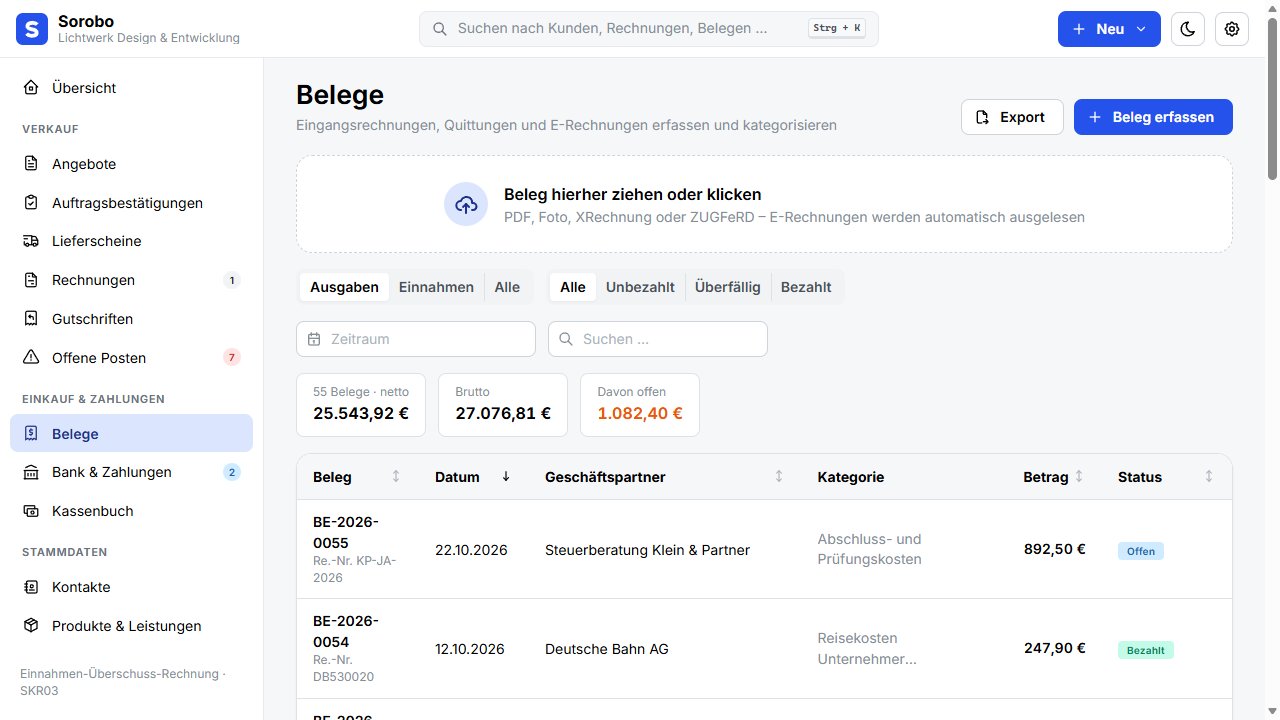Click the Gutschriften sidebar icon

32,319
